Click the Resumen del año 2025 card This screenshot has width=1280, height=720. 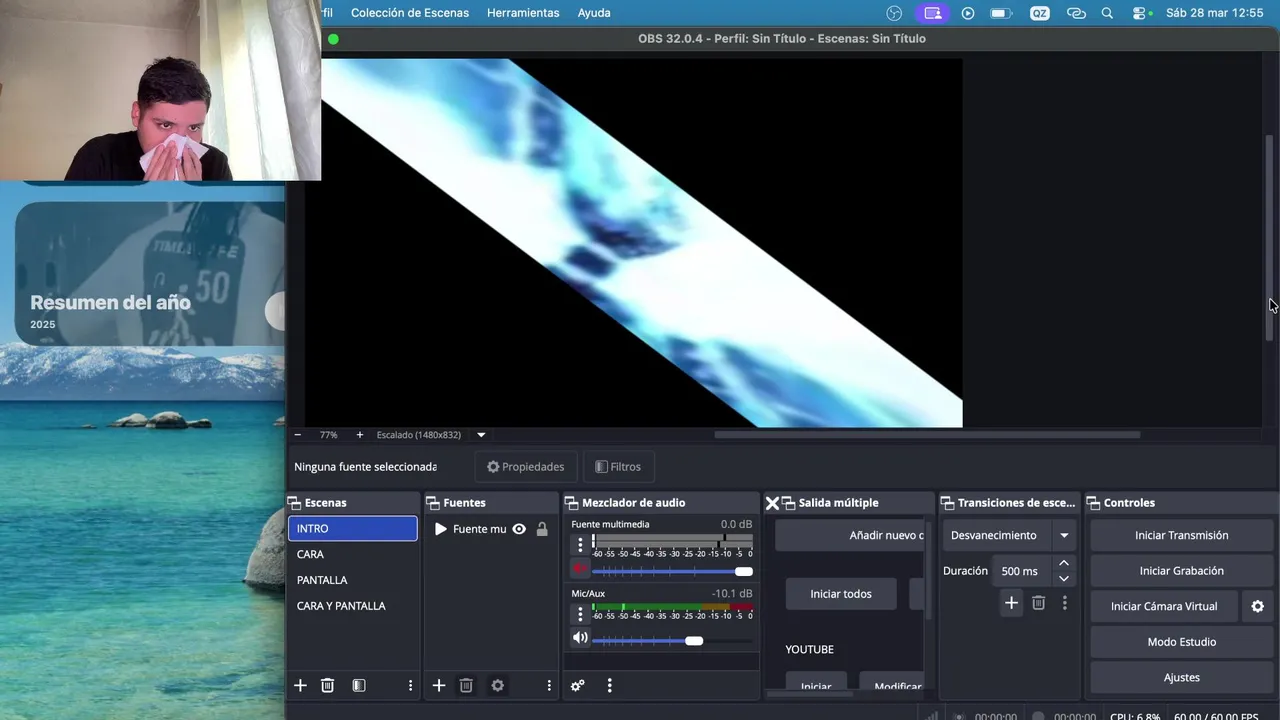point(150,274)
